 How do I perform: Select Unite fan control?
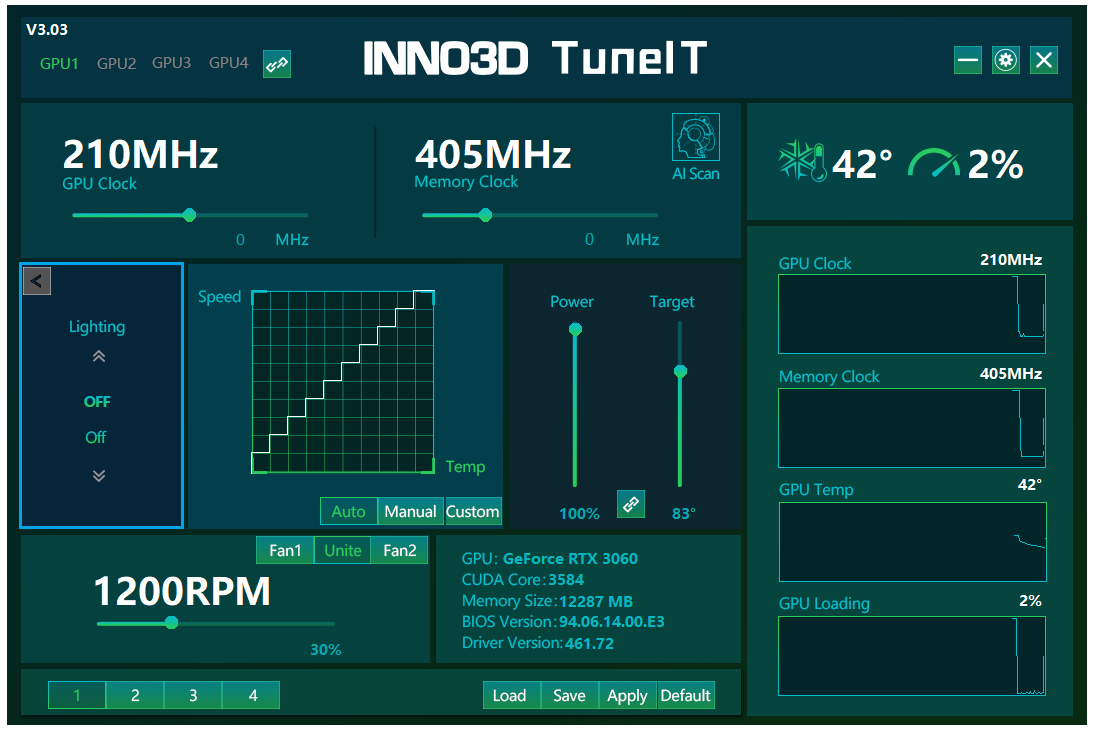click(342, 550)
